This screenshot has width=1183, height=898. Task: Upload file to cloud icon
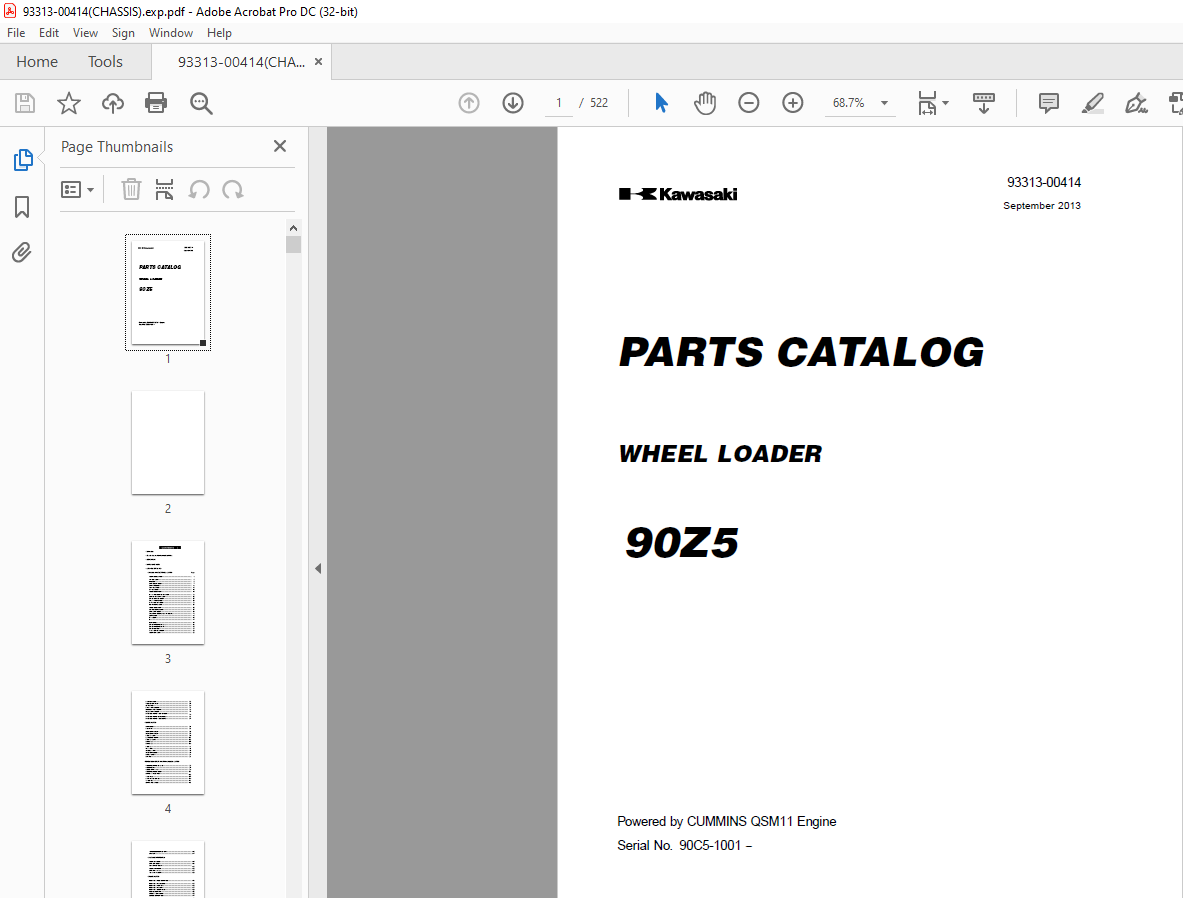pos(112,103)
